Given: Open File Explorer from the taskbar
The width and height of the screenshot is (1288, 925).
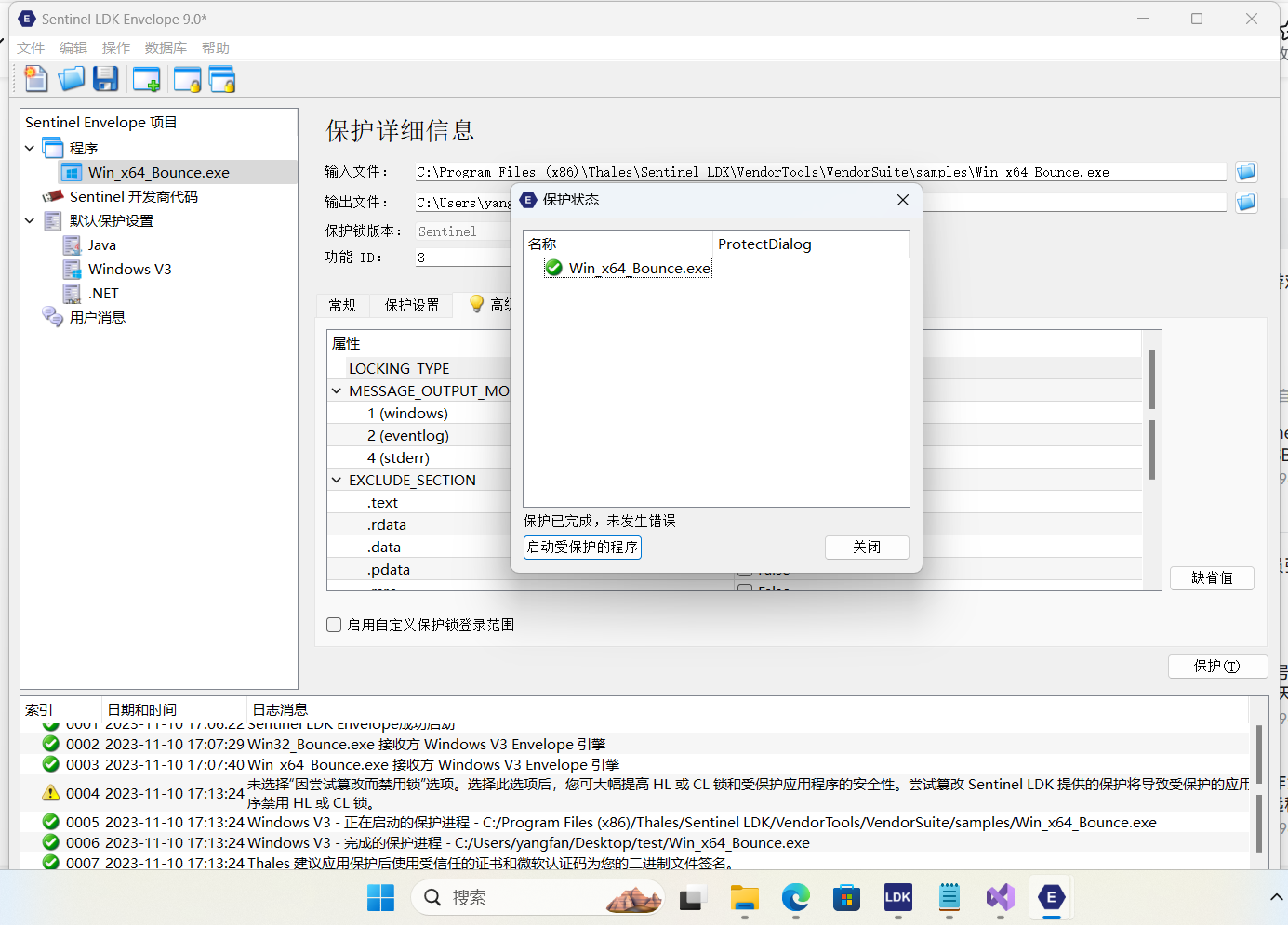Looking at the screenshot, I should pos(745,898).
